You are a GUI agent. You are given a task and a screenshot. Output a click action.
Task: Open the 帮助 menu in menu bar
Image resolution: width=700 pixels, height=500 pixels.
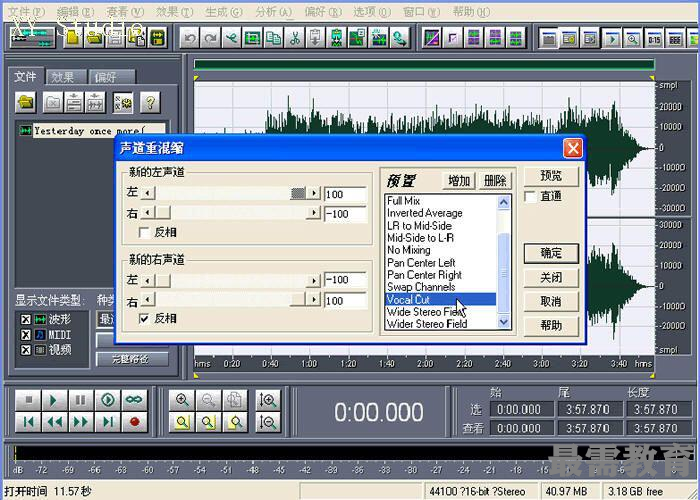[x=471, y=12]
